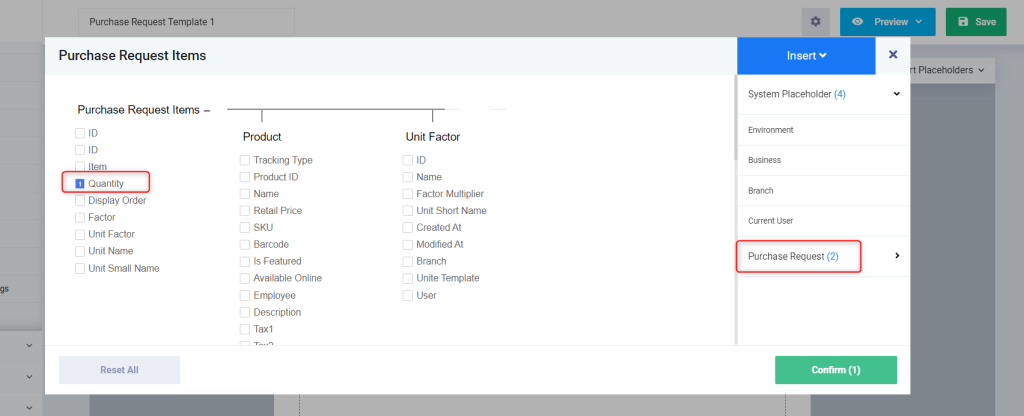Screen dimensions: 1024x416
Task: Check the Item checkbox
Action: click(x=80, y=167)
